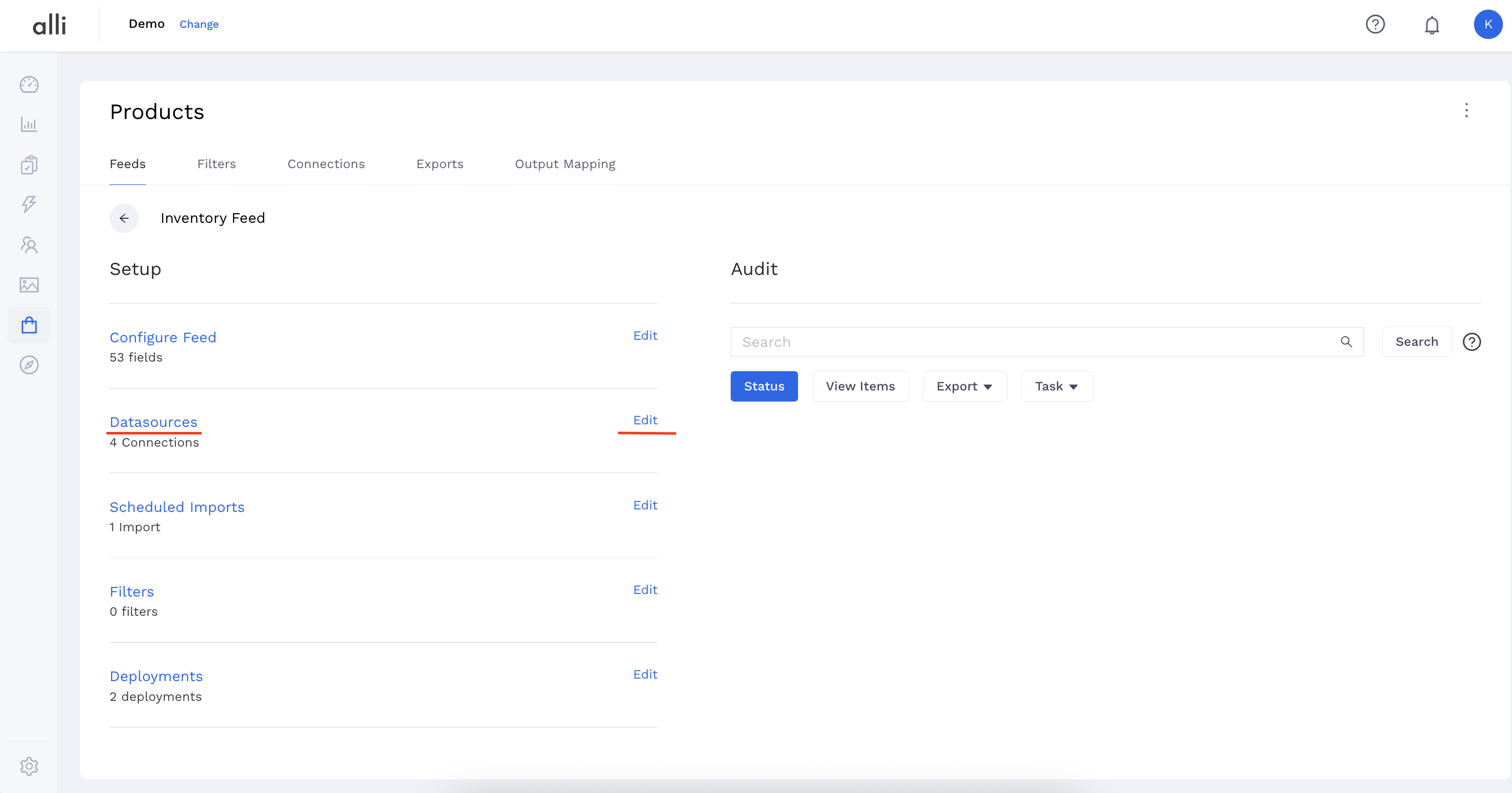Switch to the Connections tab

click(x=326, y=164)
